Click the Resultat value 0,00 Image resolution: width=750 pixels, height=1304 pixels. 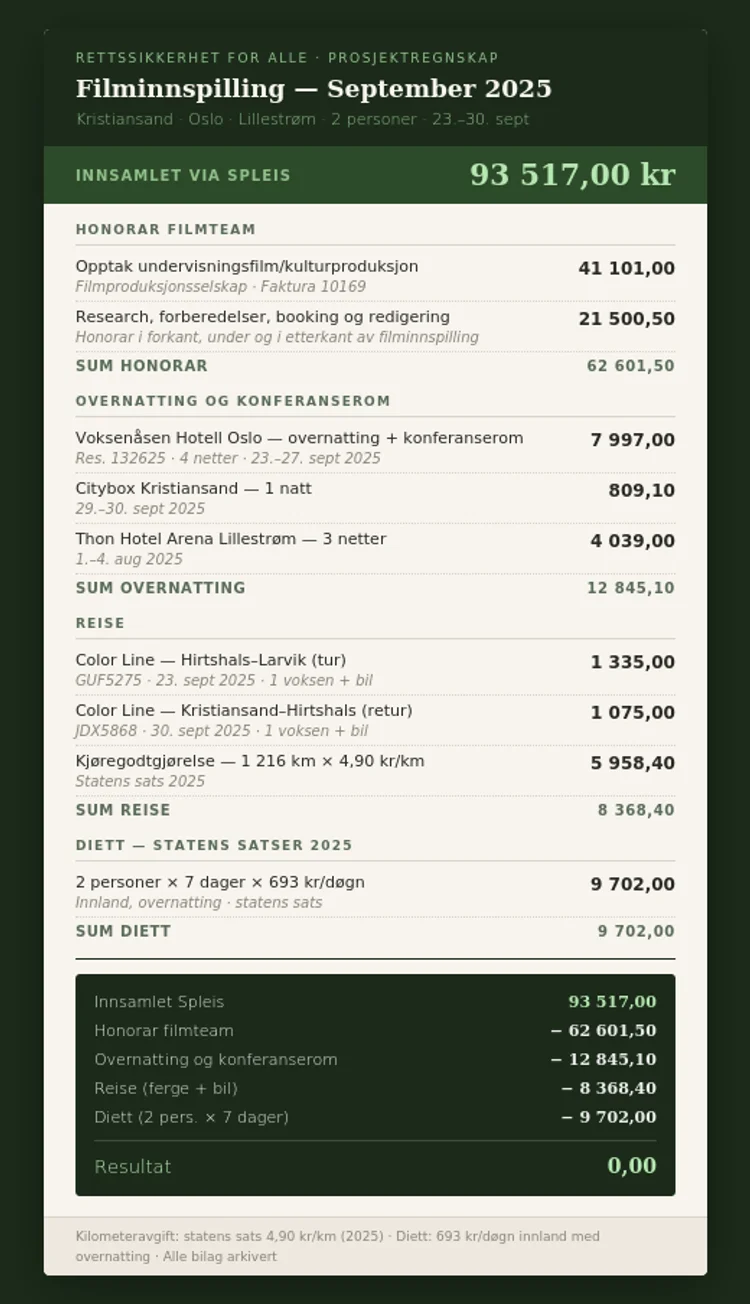click(632, 1165)
